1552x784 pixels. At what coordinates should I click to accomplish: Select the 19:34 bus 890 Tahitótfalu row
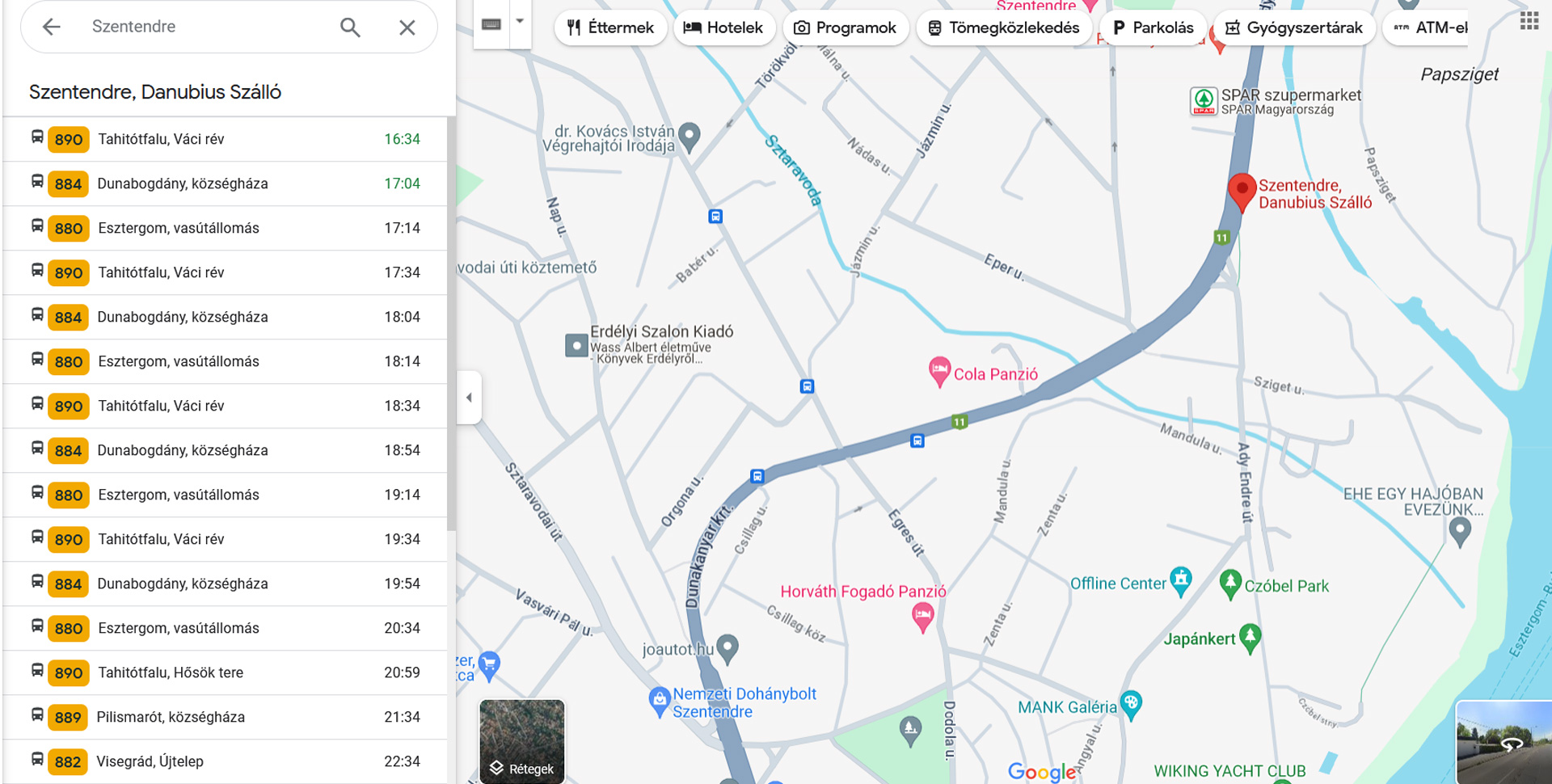click(x=225, y=539)
